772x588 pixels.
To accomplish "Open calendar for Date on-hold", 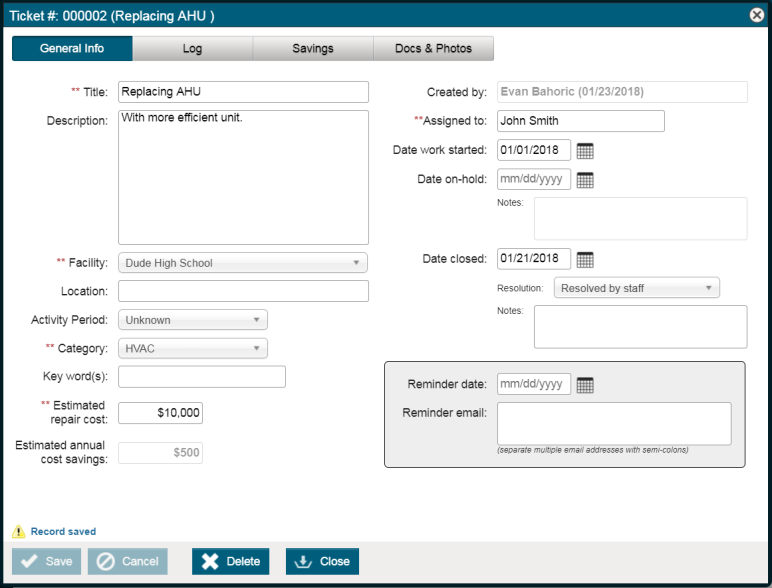I will (584, 180).
